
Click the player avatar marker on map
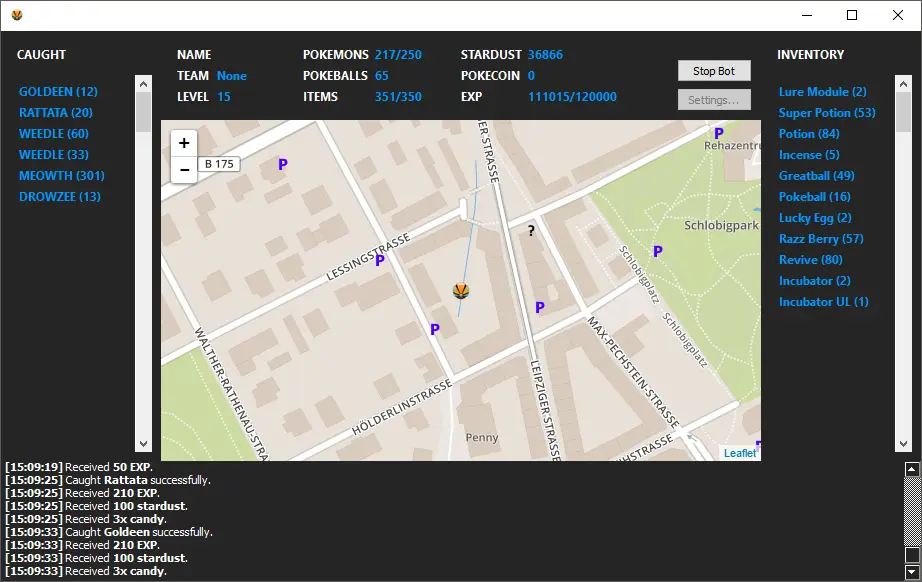pos(461,291)
